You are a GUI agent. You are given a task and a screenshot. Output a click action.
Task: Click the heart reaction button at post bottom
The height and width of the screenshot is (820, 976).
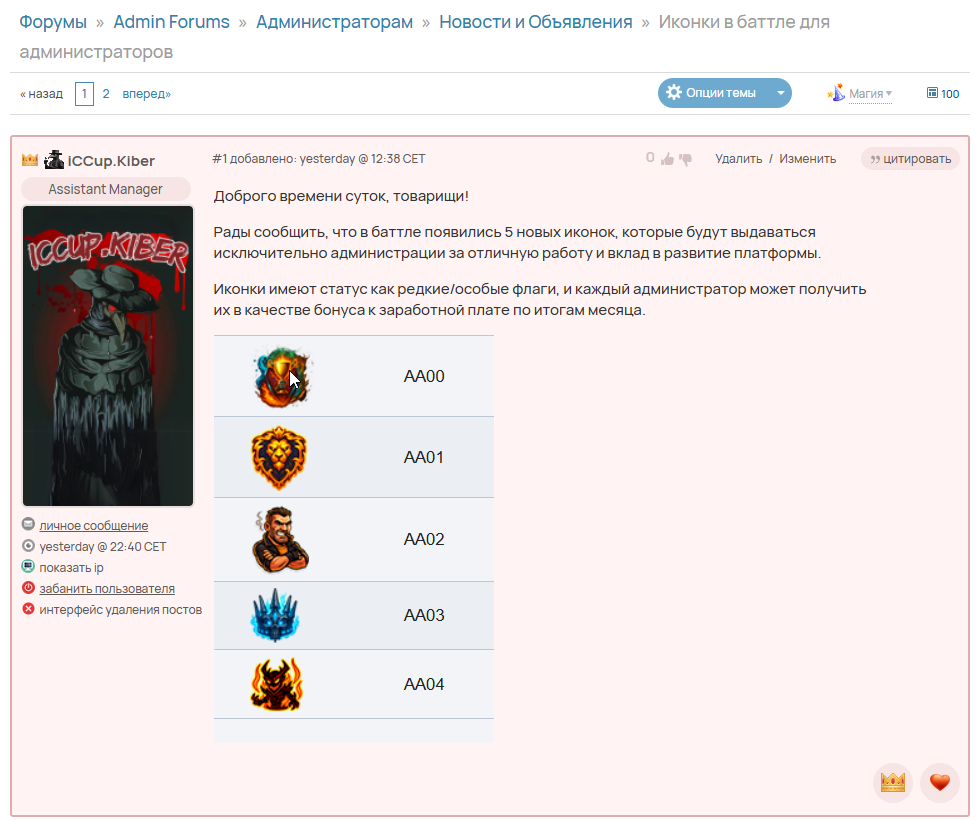click(x=939, y=783)
